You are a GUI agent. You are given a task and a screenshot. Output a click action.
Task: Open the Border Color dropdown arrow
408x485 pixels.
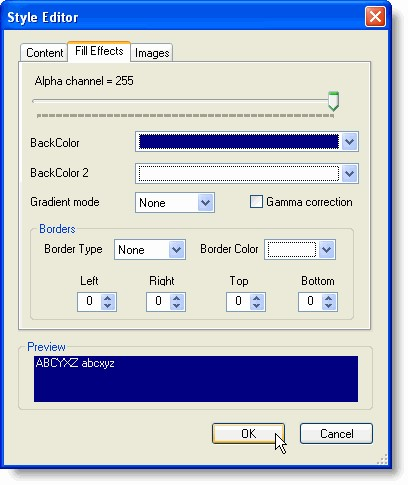(326, 249)
